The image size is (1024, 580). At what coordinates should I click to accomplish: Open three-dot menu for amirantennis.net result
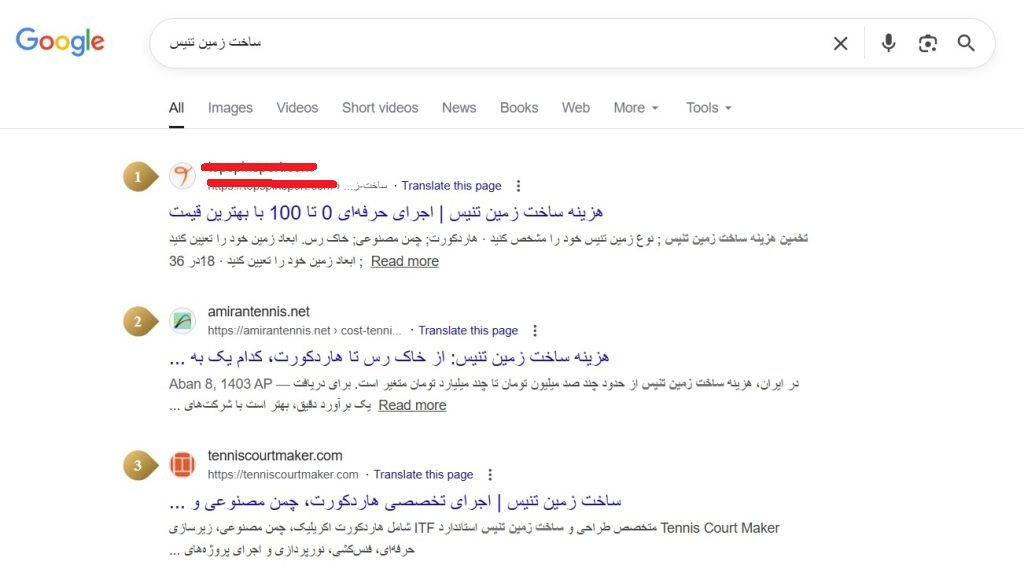tap(535, 330)
